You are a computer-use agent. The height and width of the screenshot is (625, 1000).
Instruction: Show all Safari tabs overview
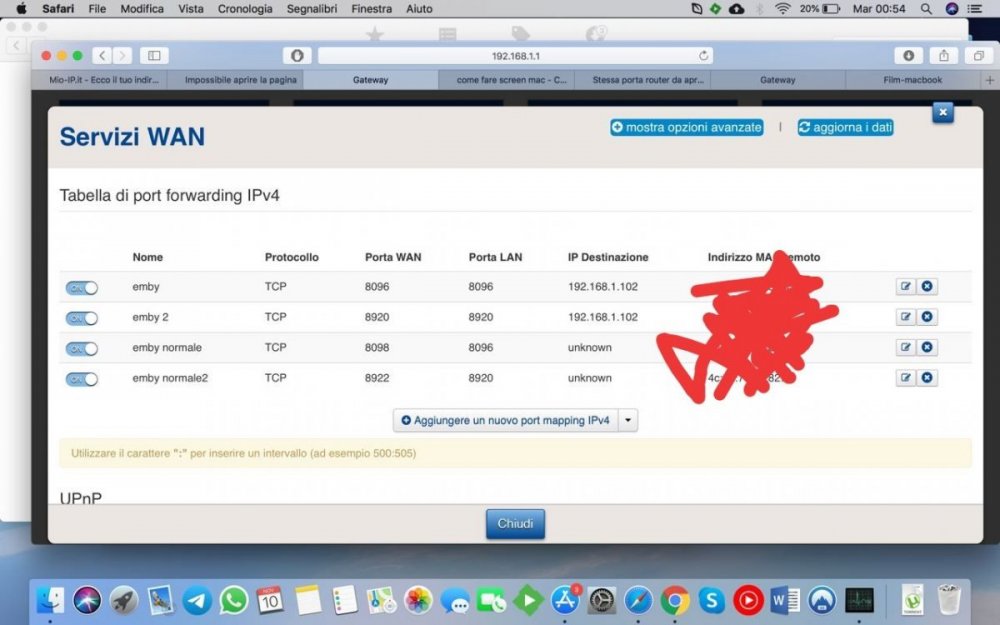coord(979,55)
